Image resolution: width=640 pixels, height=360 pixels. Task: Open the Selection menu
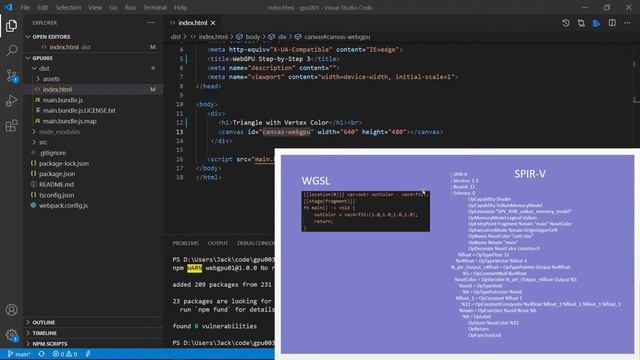pos(68,7)
